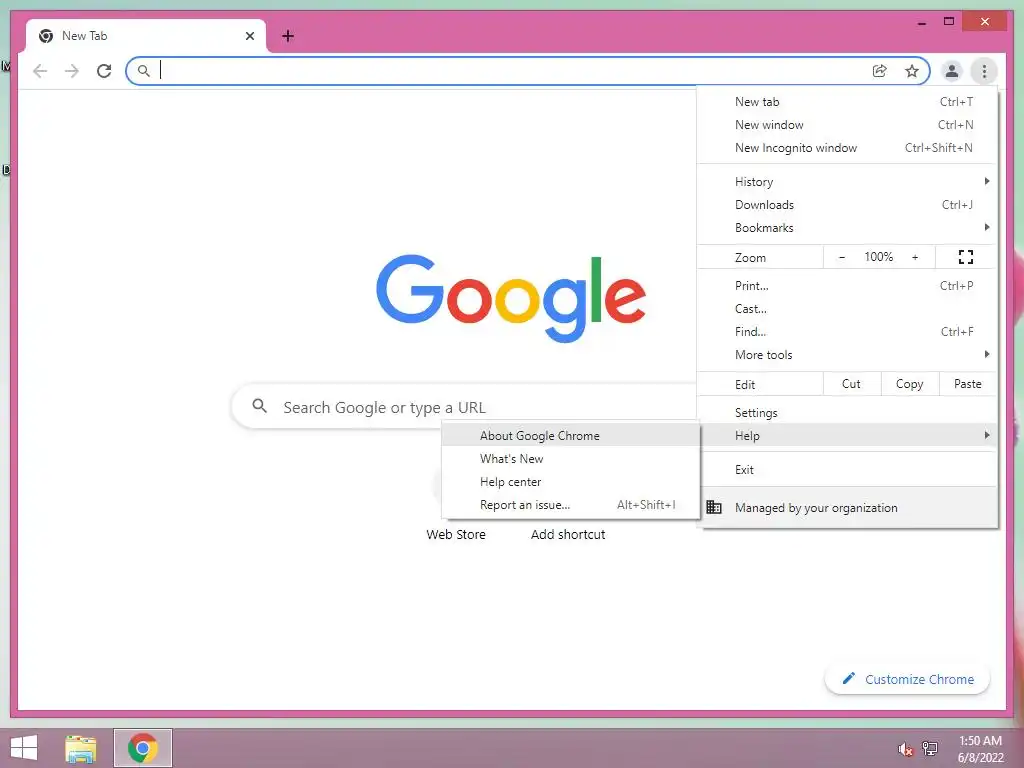Open Downloads from the menu
Image resolution: width=1024 pixels, height=768 pixels.
pos(847,204)
